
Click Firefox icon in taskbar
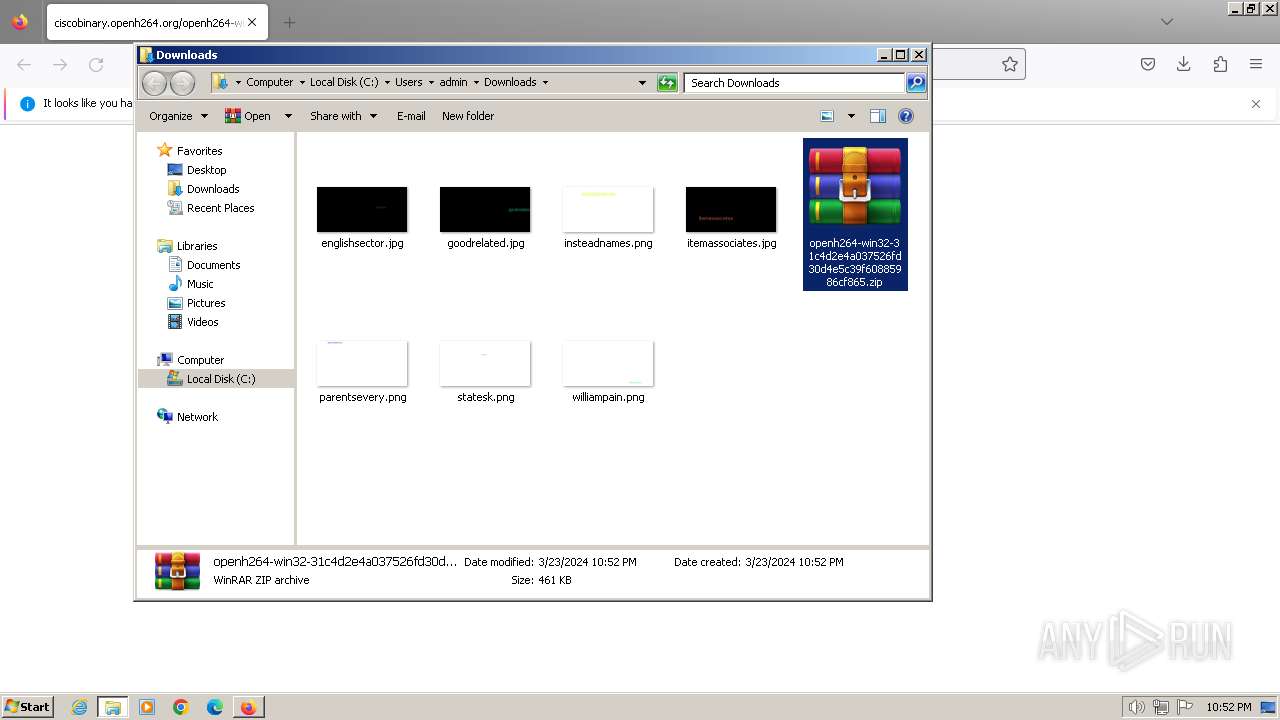point(248,707)
